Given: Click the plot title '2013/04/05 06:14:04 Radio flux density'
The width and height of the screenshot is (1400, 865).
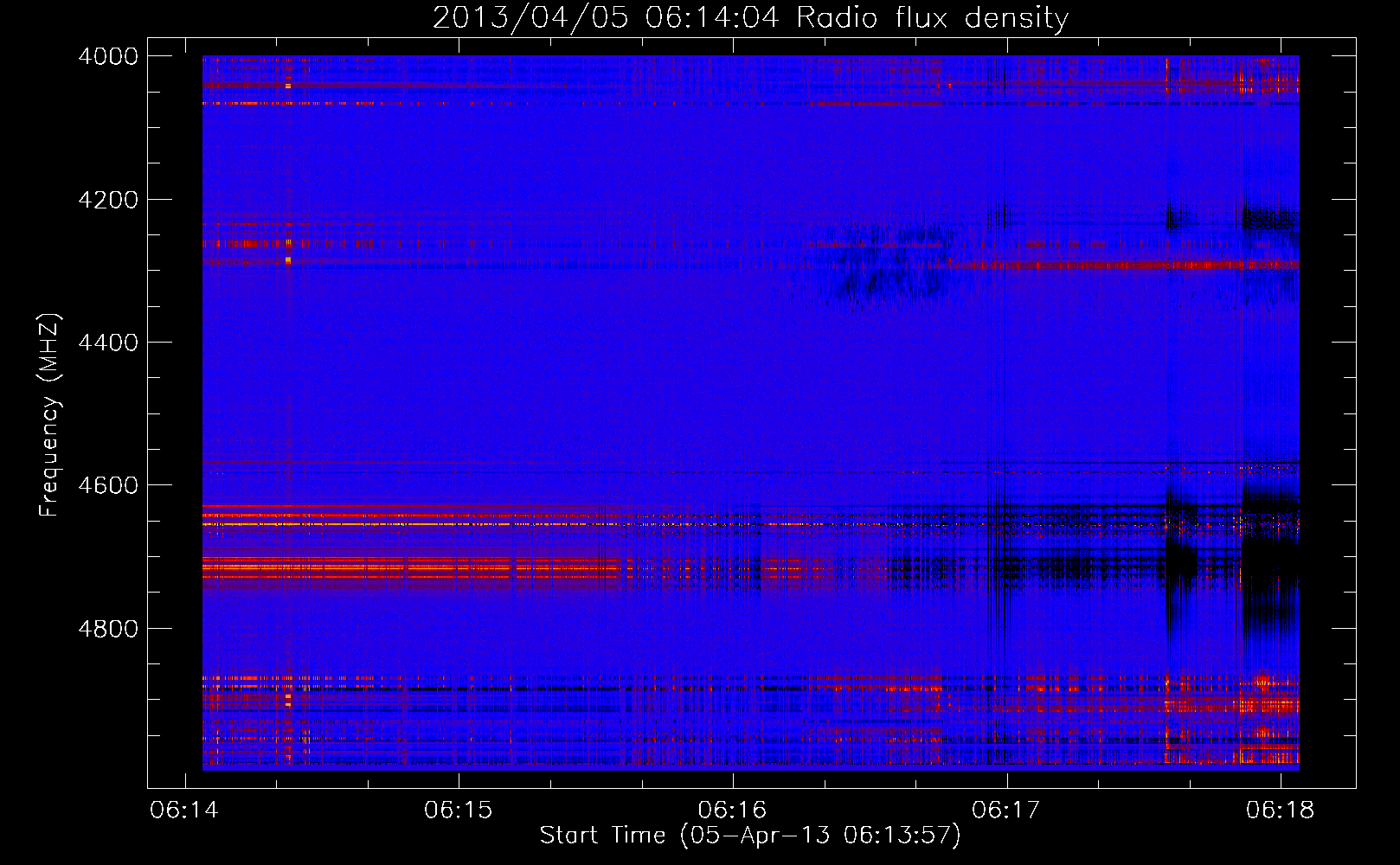Looking at the screenshot, I should 751,17.
